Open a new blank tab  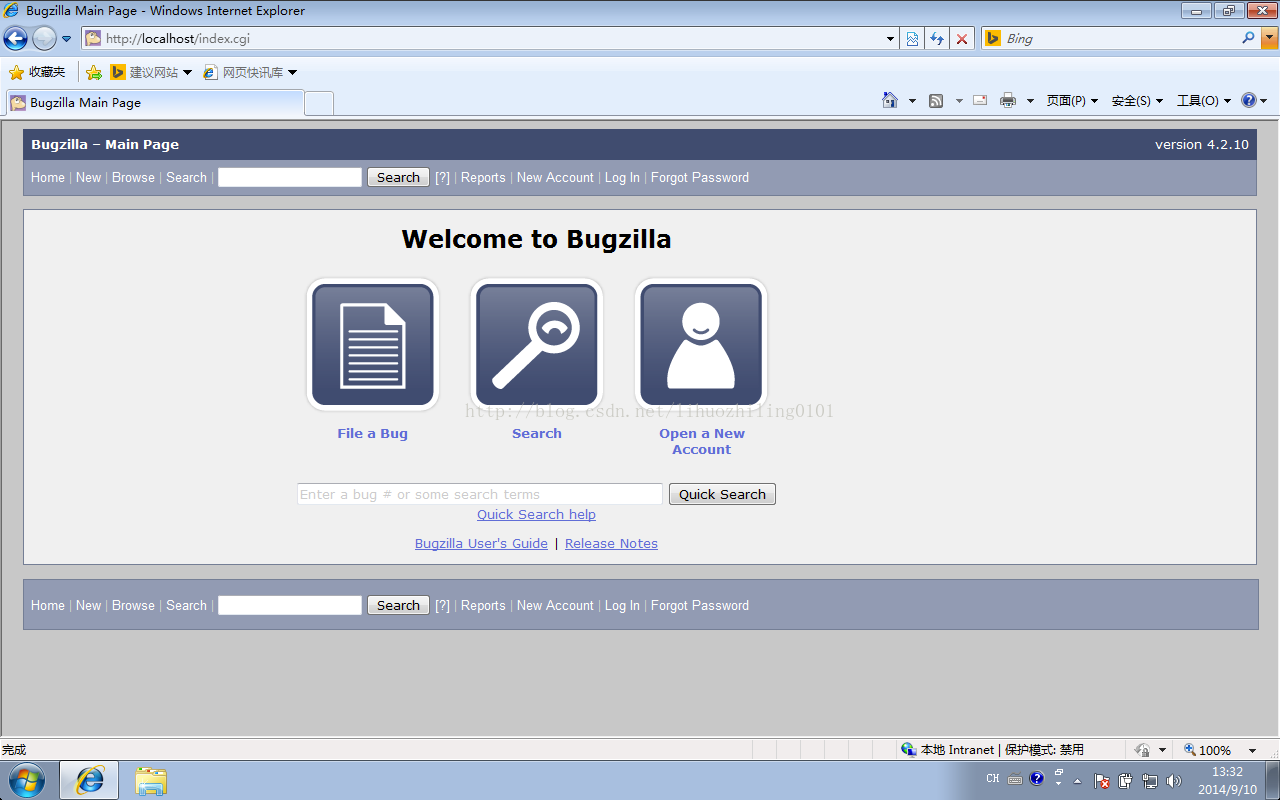pos(319,103)
